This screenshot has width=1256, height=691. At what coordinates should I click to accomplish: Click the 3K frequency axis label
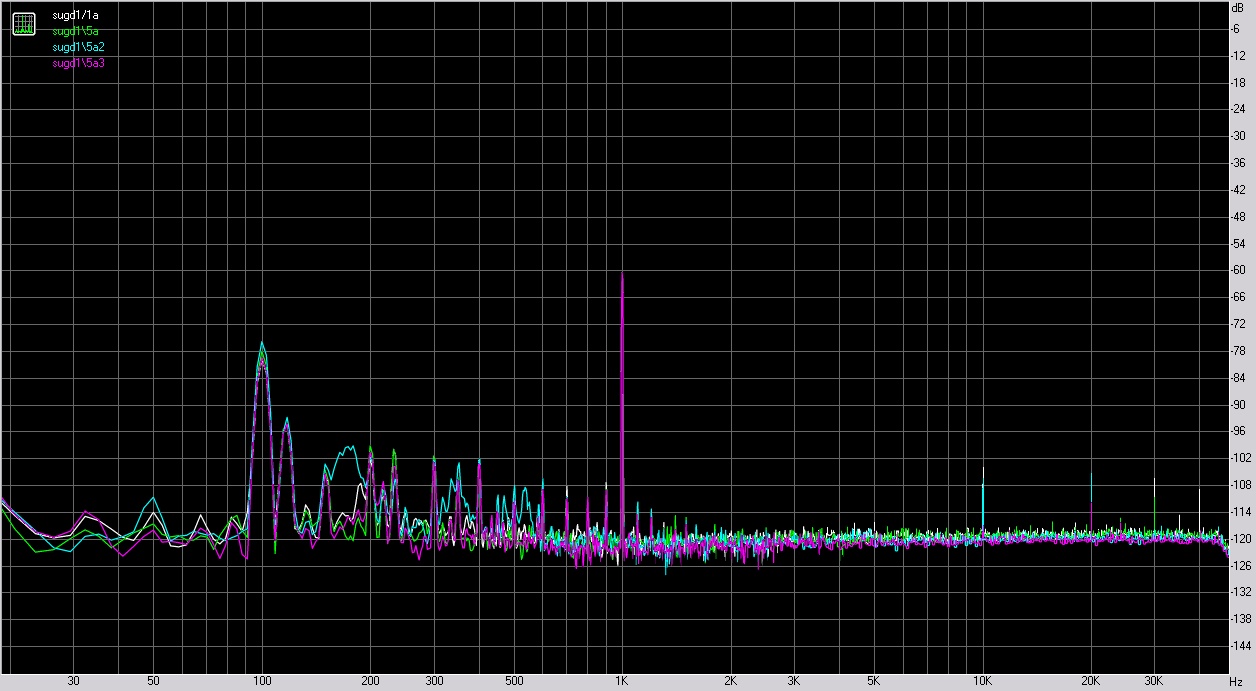(x=794, y=681)
